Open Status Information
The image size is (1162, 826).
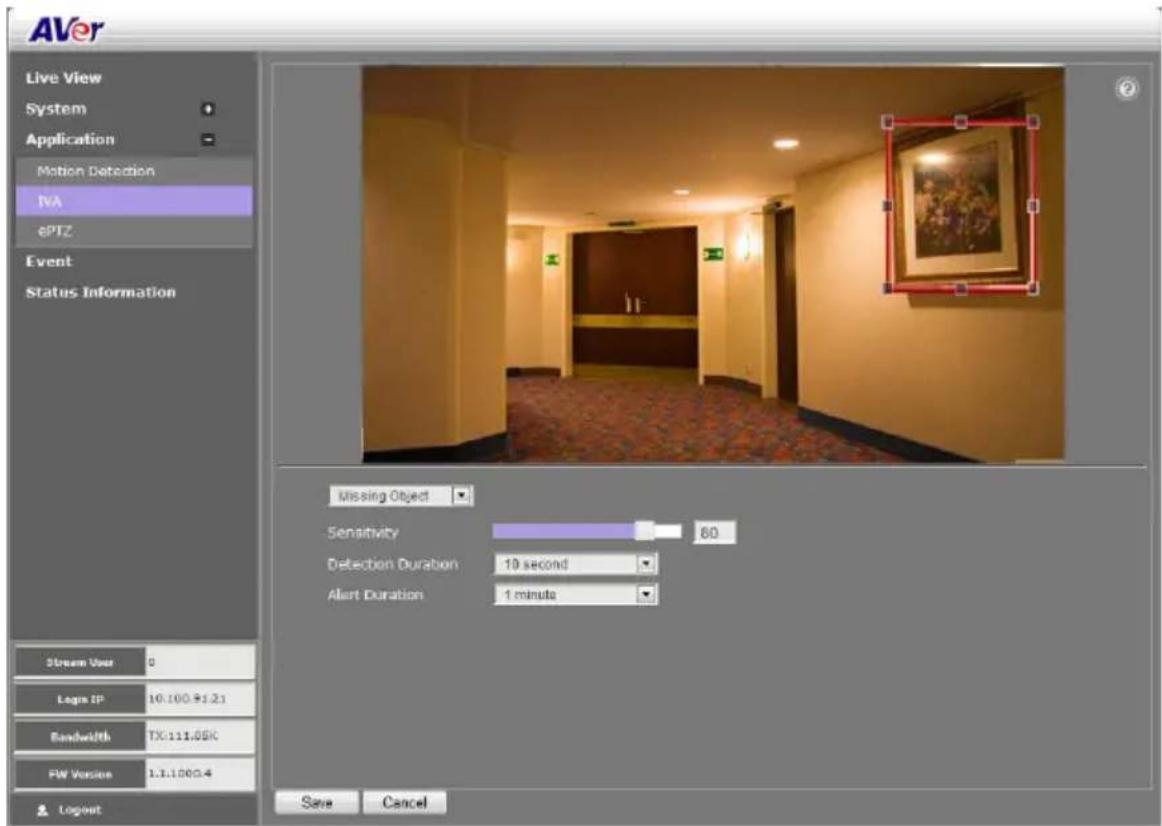pyautogui.click(x=101, y=292)
